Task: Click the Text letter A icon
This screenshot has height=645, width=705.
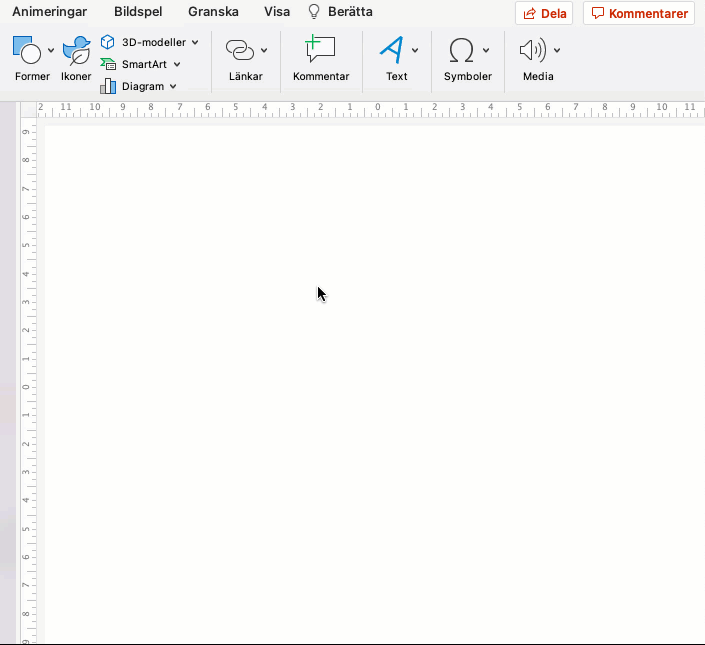Action: [392, 50]
